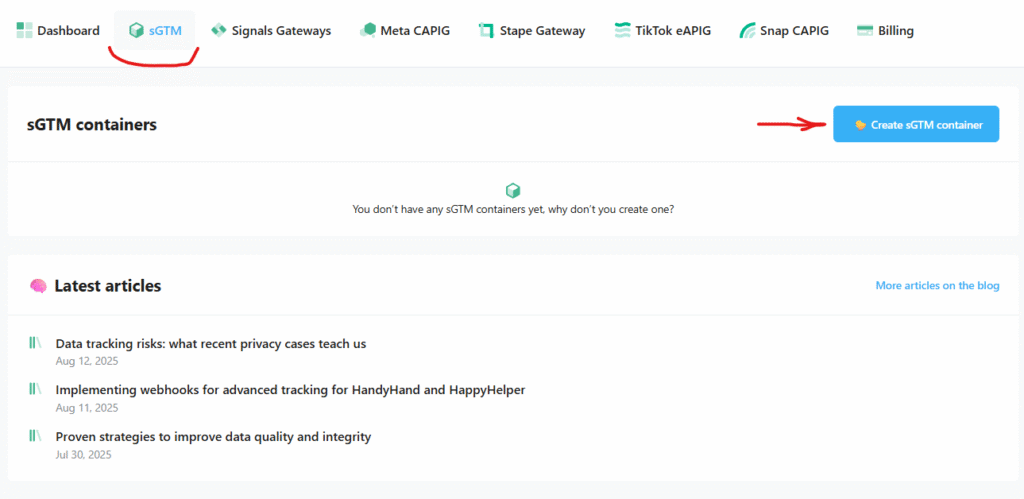The width and height of the screenshot is (1024, 499).
Task: Click the sGTM cube icon in navigation
Action: tap(136, 30)
